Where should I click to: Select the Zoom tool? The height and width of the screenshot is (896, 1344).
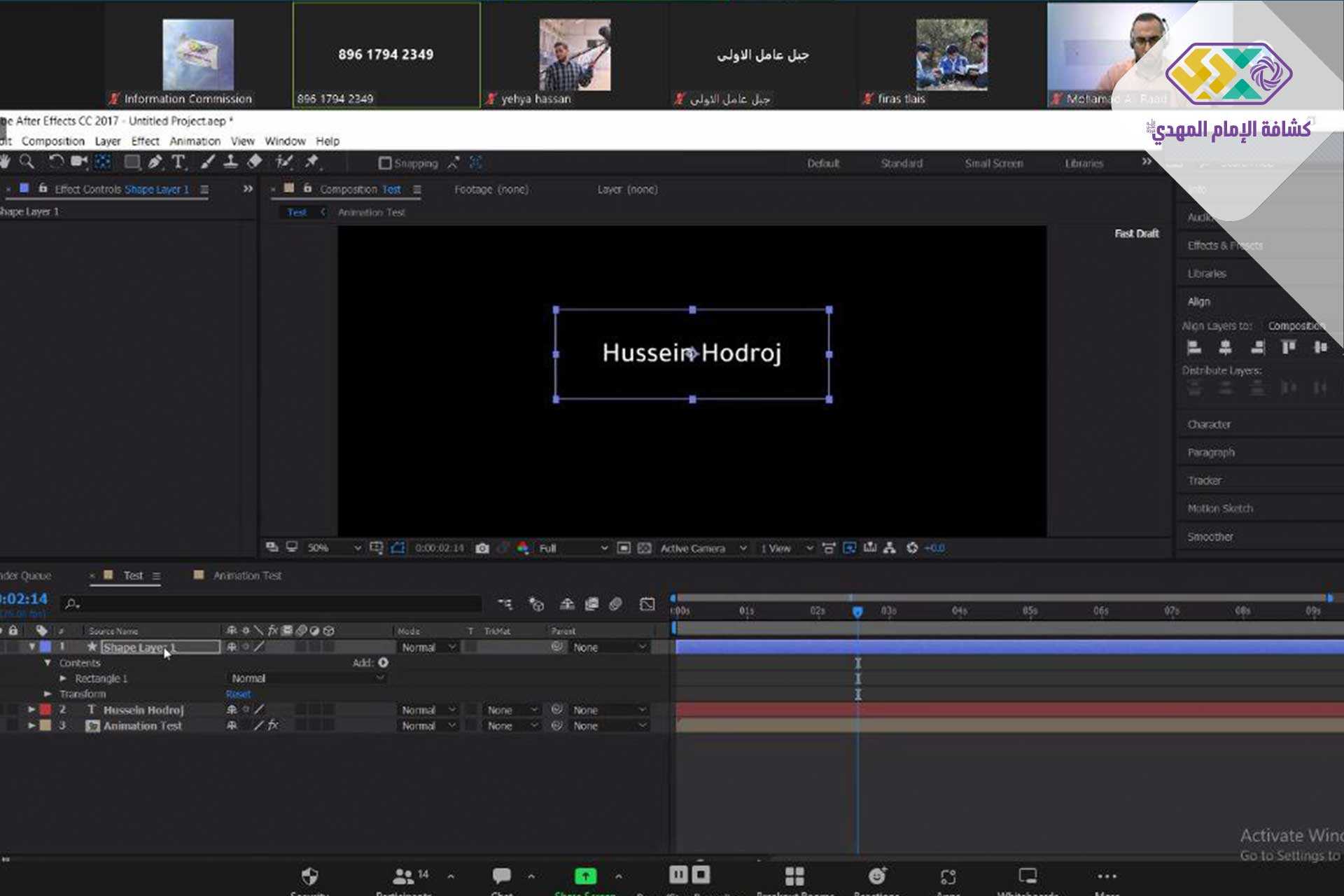point(27,162)
